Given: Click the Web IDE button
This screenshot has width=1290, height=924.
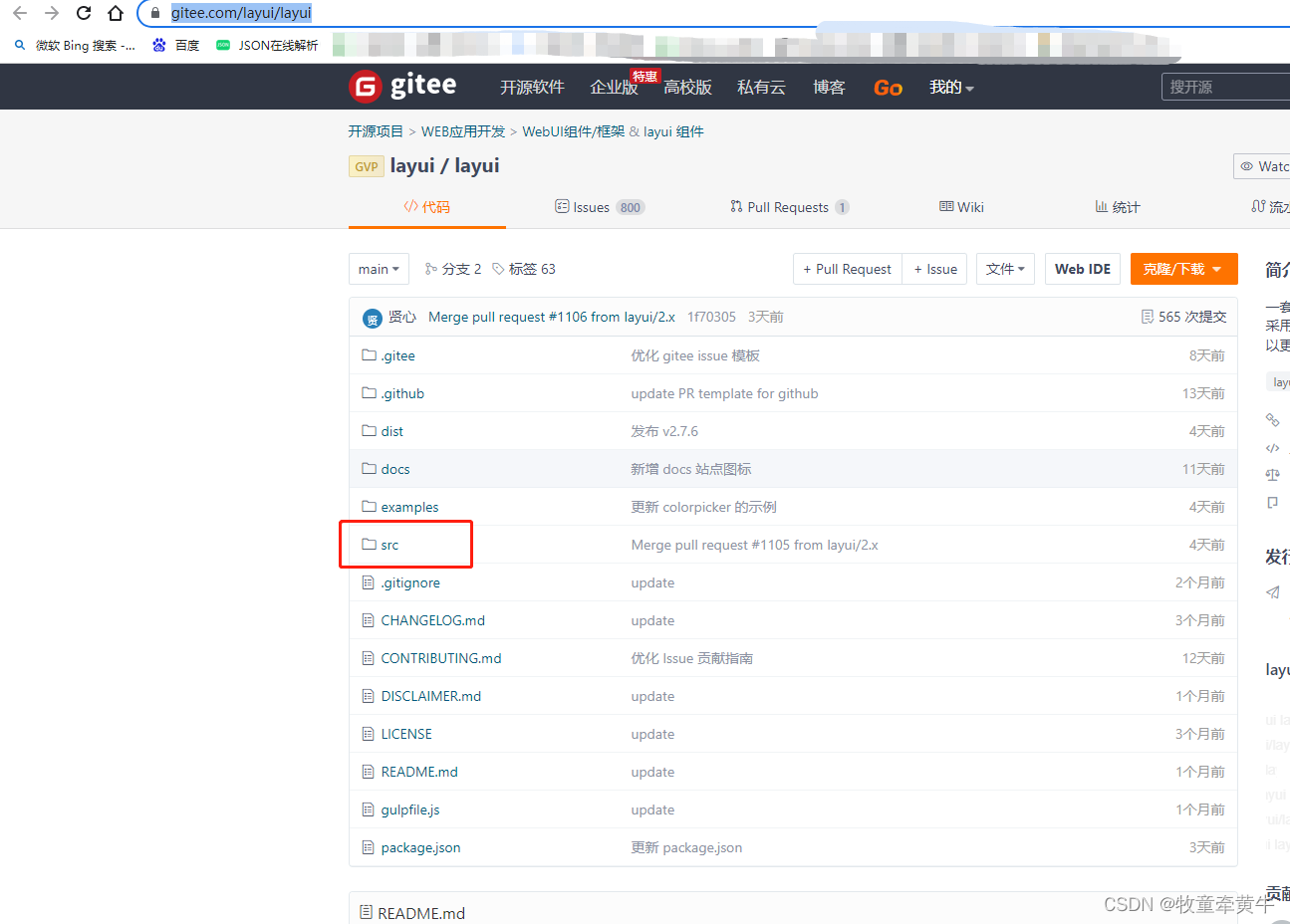Looking at the screenshot, I should [x=1082, y=269].
